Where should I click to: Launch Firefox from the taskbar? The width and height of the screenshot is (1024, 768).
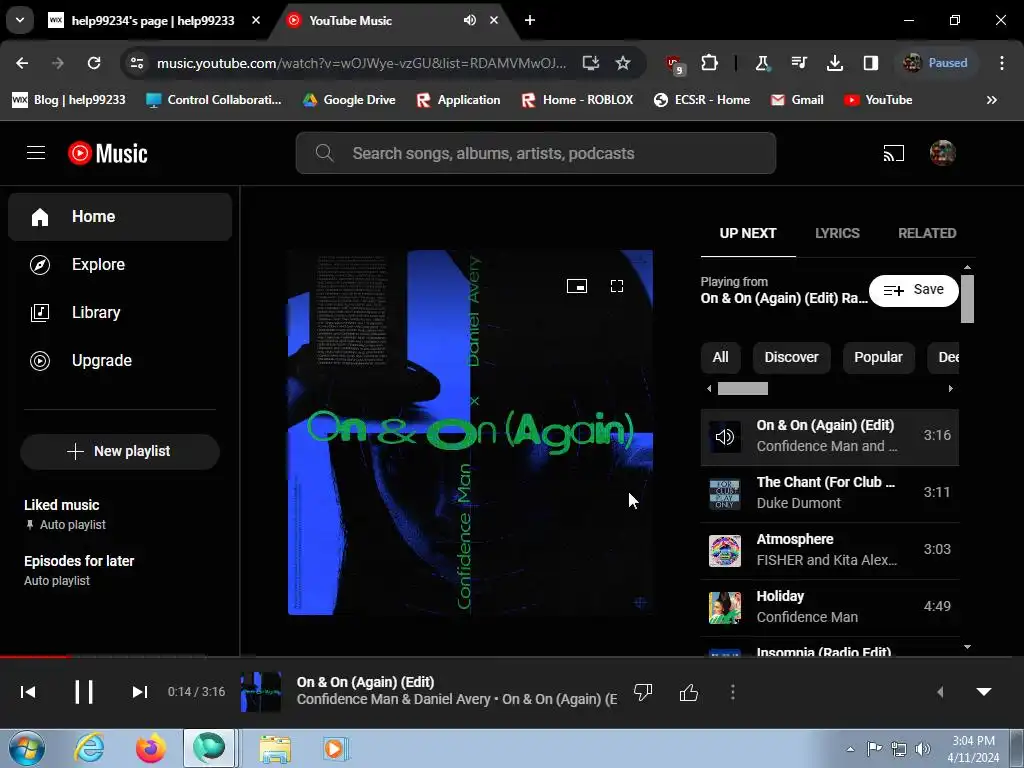(150, 748)
